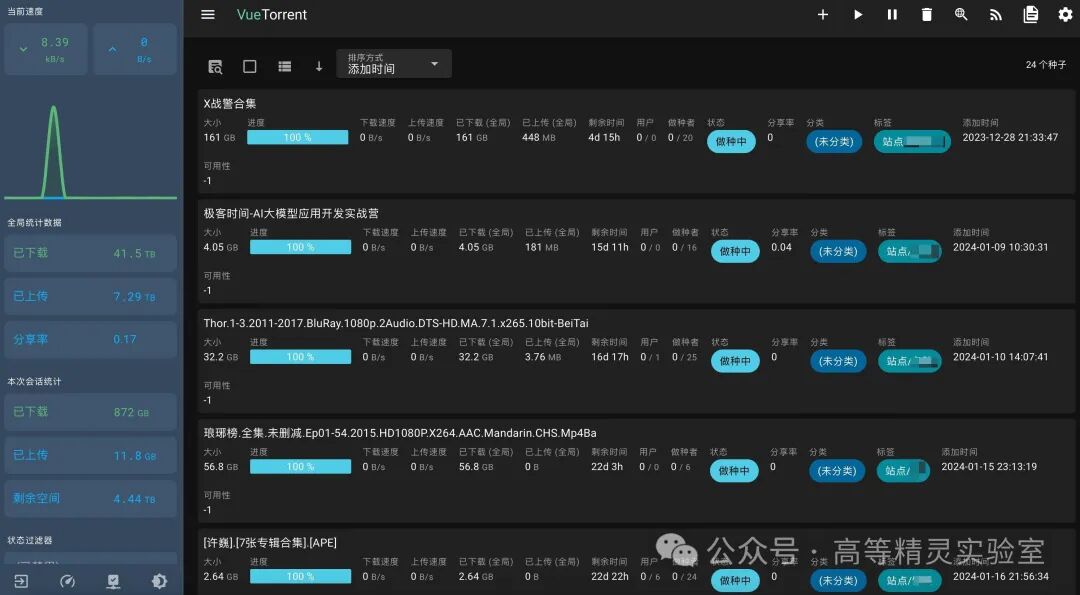Image resolution: width=1080 pixels, height=595 pixels.
Task: Click the 24 个种子 torrent count
Action: [1046, 64]
